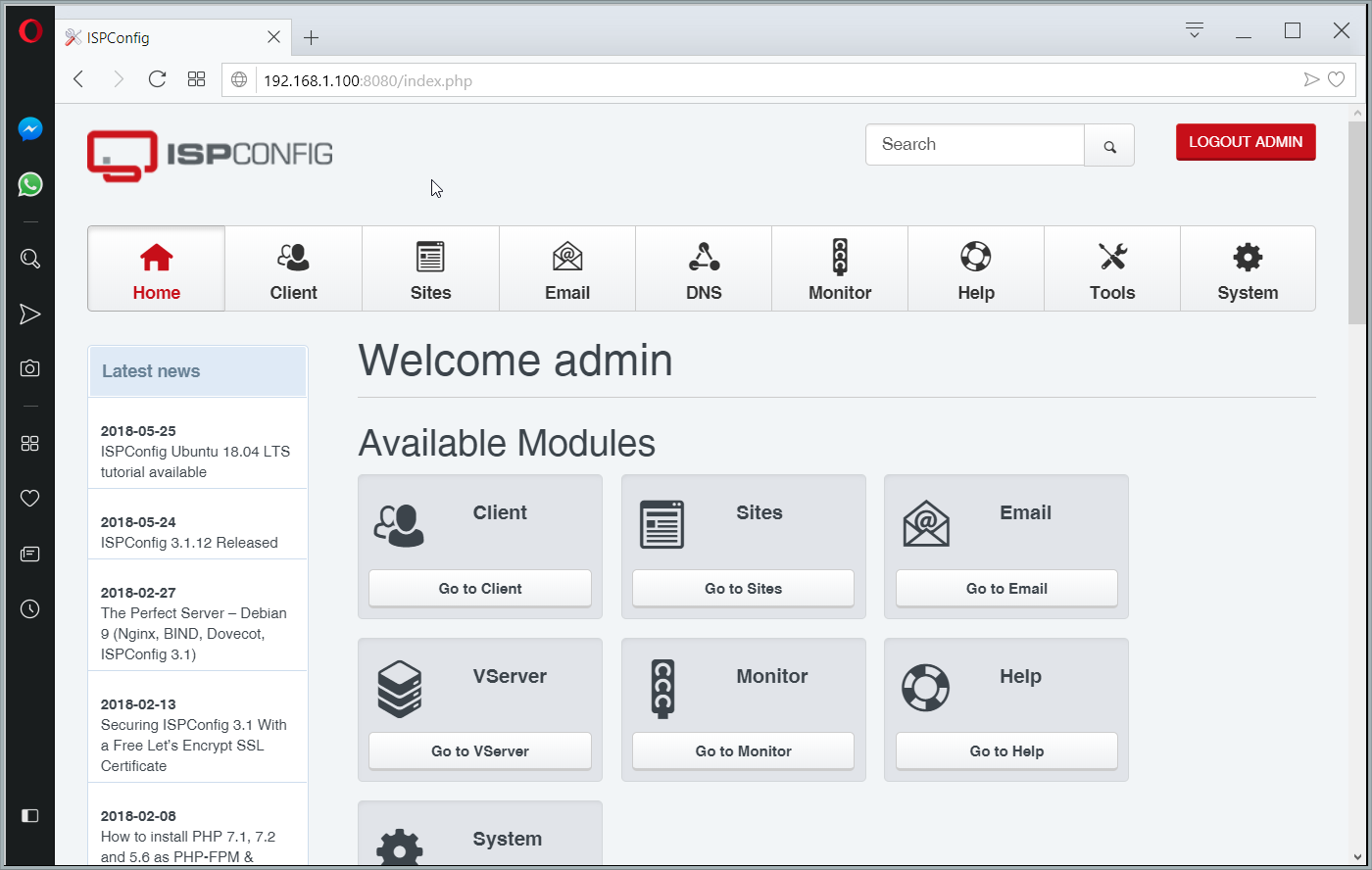The image size is (1372, 870).
Task: Open start page grid icon beside reload
Action: (x=196, y=79)
